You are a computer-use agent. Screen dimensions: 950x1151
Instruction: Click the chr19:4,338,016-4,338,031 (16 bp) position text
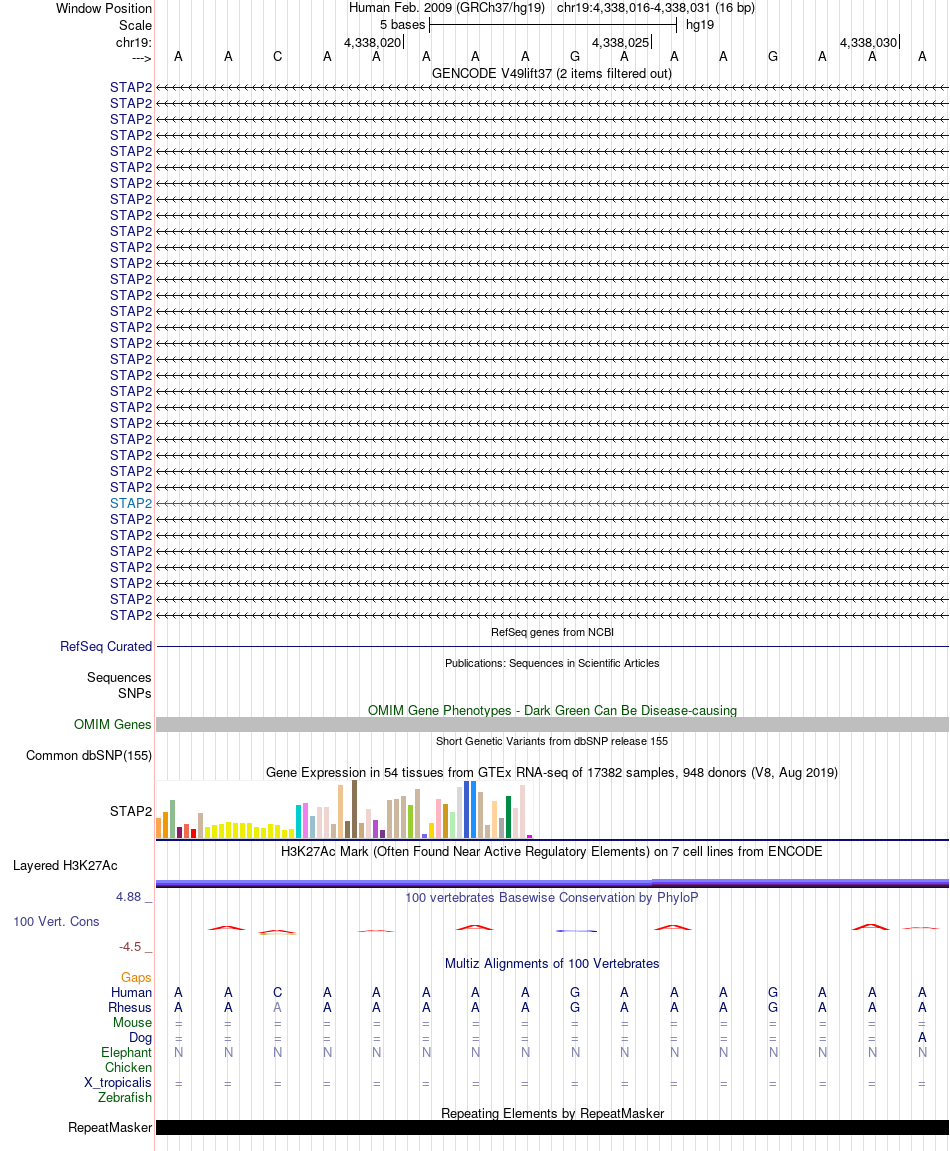[656, 8]
